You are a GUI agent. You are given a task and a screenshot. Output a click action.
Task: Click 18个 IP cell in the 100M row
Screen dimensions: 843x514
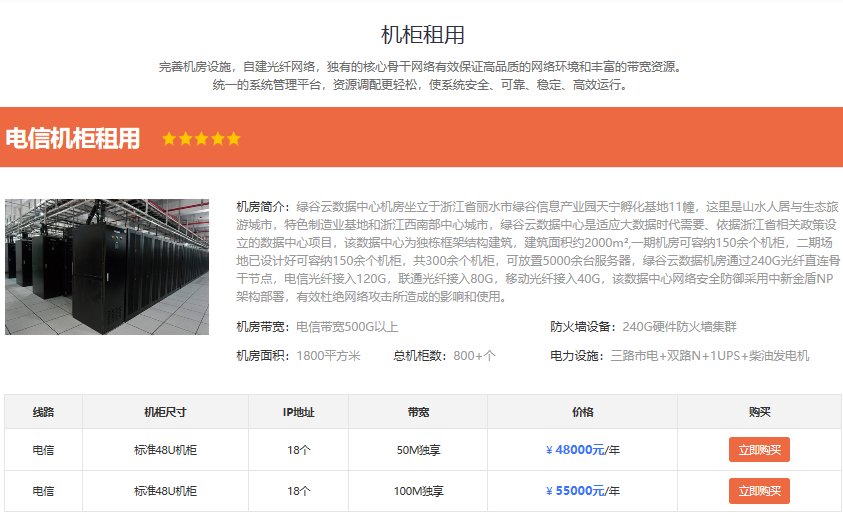(x=298, y=491)
